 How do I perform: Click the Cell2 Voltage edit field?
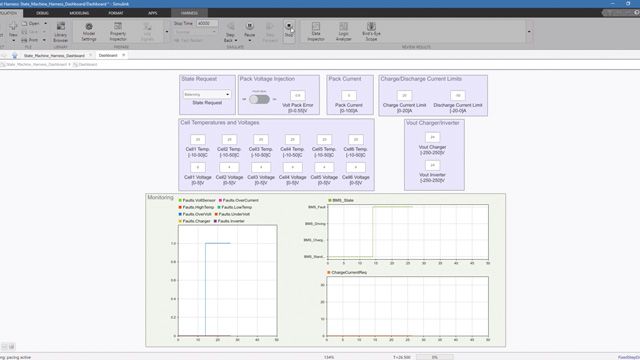(x=229, y=167)
